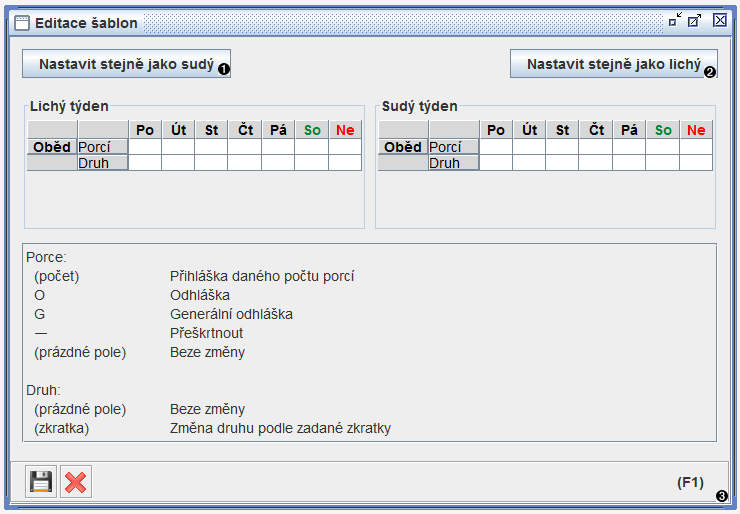The height and width of the screenshot is (514, 740).
Task: Close the Editace šablon window
Action: pos(719,20)
